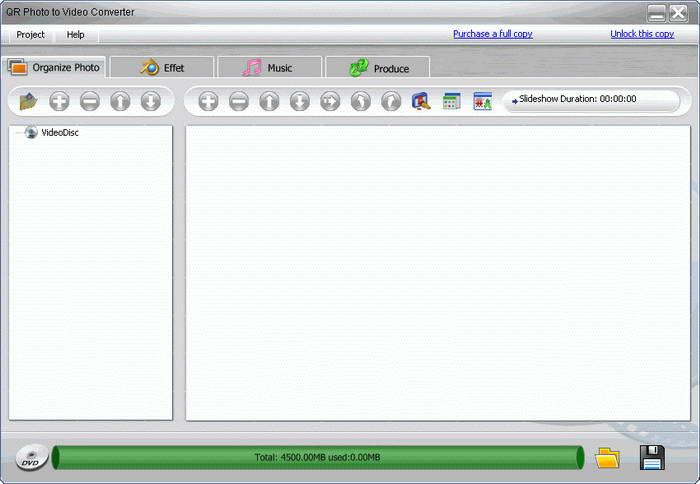Remove selected photo using photo toolbar minus button

pyautogui.click(x=239, y=101)
